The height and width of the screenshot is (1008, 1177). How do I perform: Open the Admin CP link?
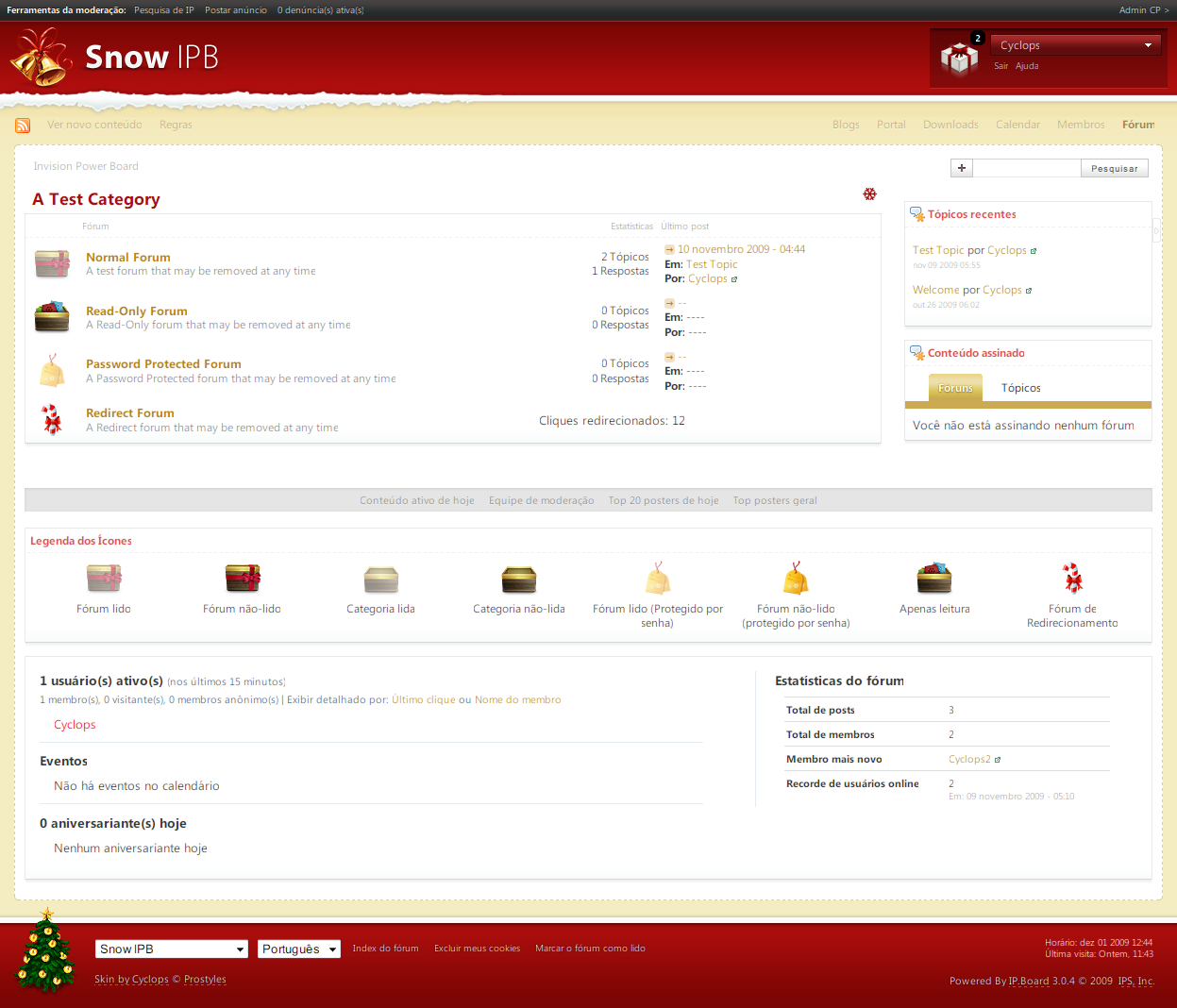coord(1143,10)
